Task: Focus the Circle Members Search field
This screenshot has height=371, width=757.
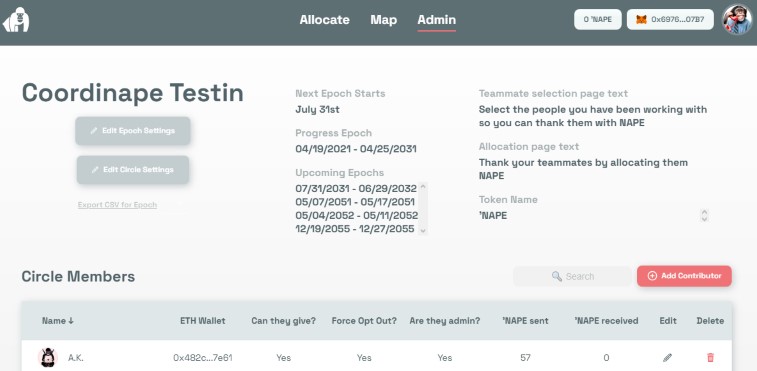Action: click(573, 276)
